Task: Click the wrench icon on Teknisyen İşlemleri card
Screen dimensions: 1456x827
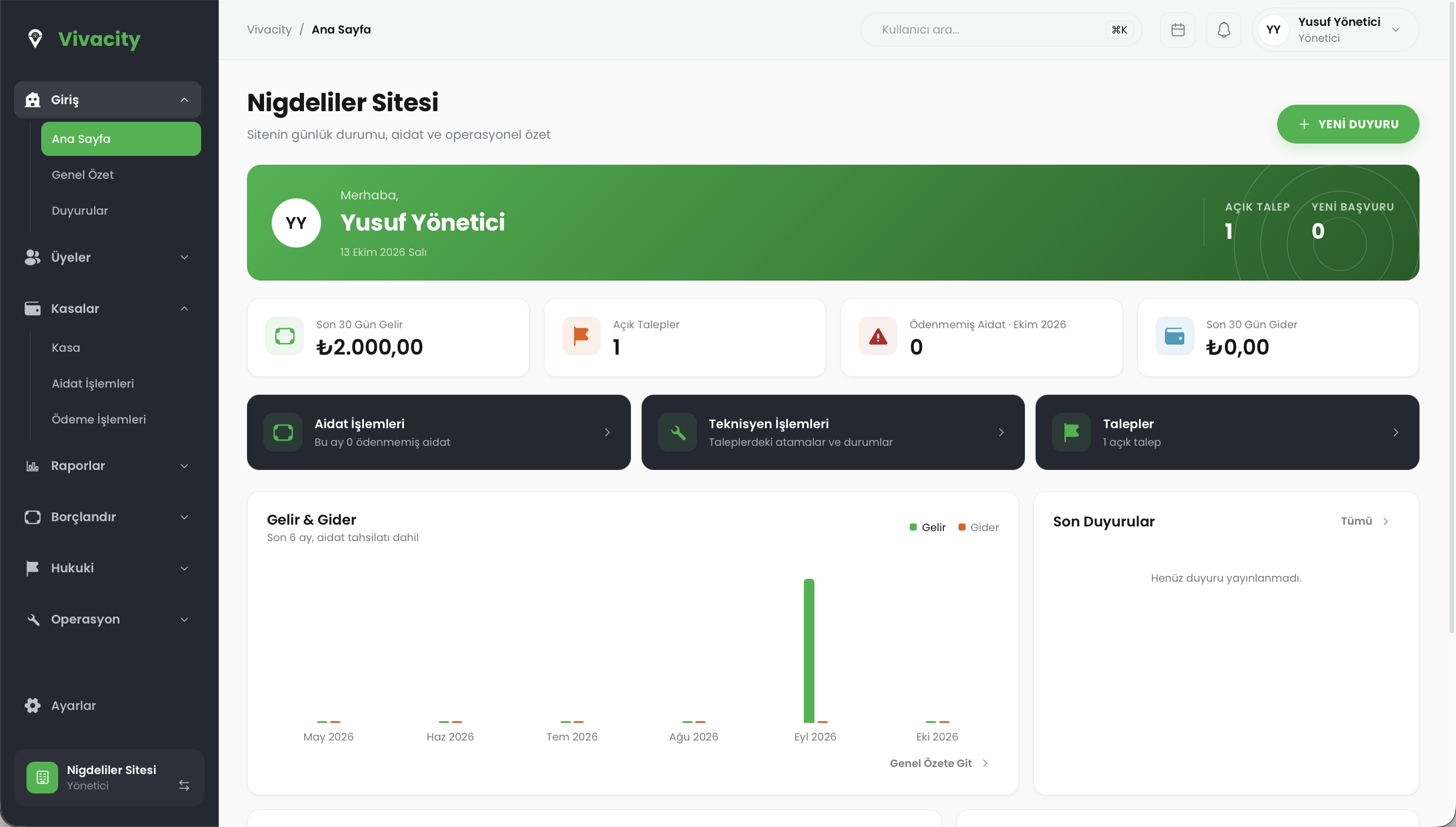Action: click(677, 432)
